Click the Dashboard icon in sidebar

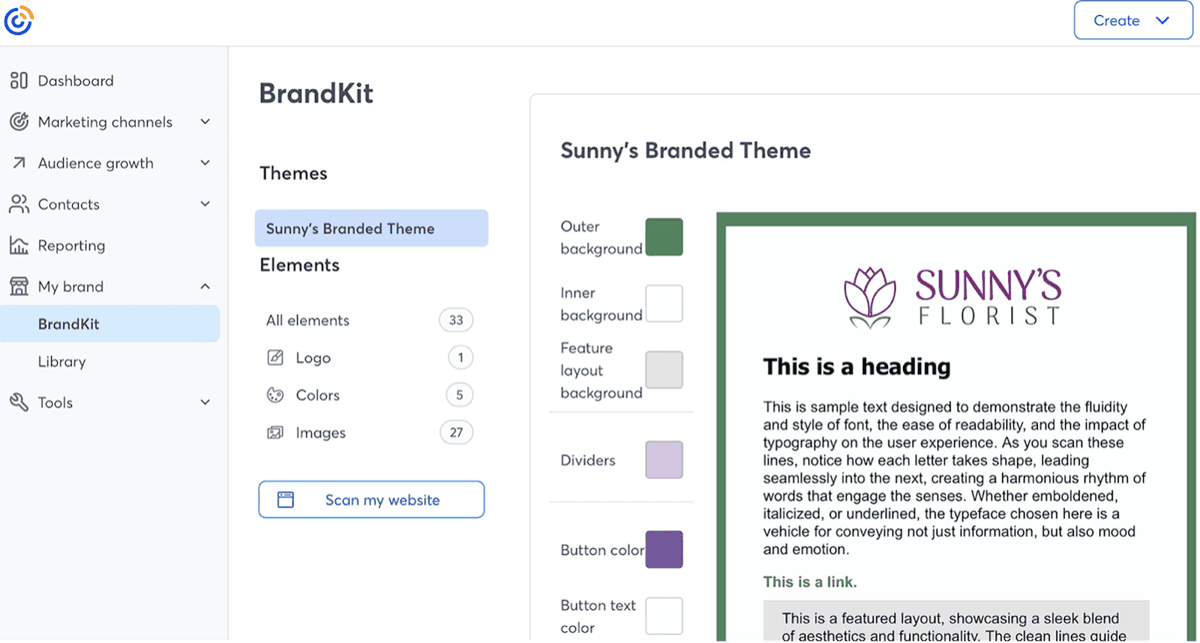coord(19,81)
